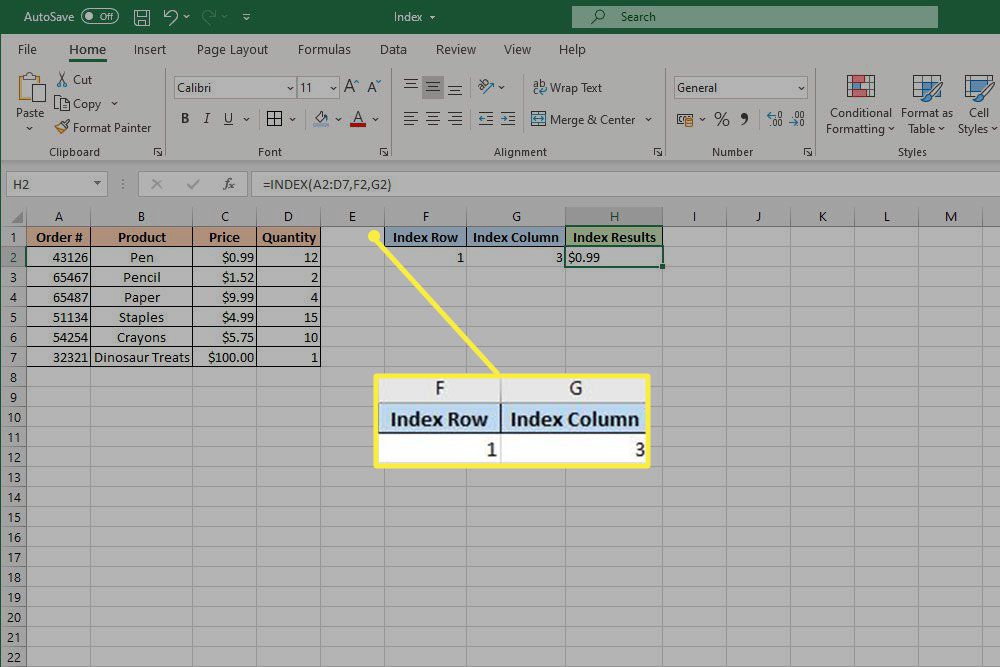Open the font name Calibri dropdown

click(x=290, y=88)
